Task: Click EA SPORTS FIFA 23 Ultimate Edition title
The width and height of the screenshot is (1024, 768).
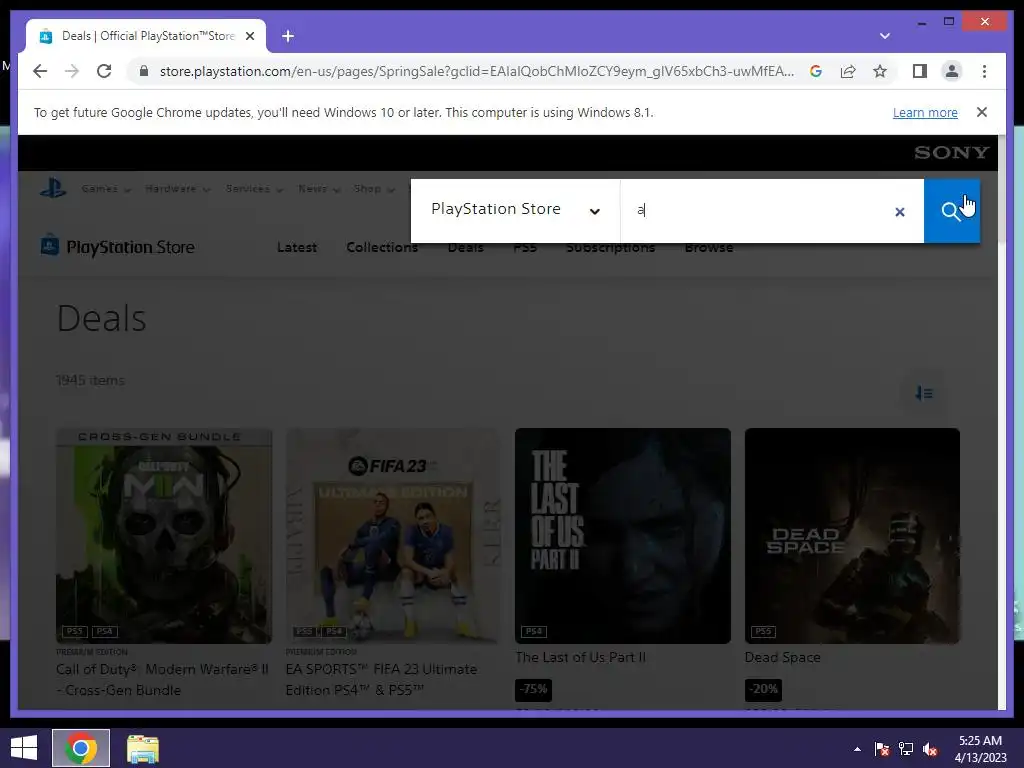Action: pos(381,679)
